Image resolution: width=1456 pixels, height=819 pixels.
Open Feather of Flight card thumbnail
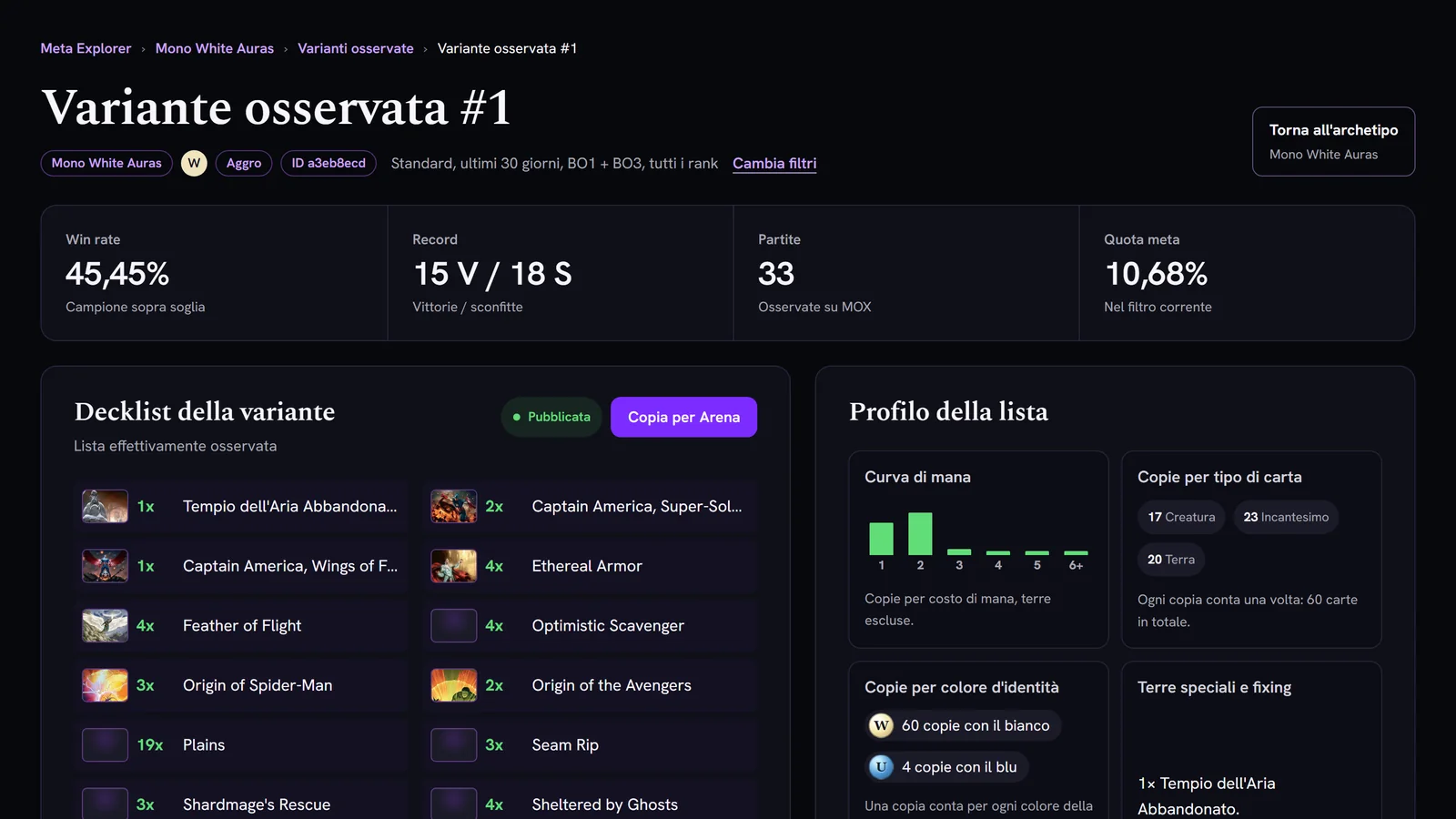click(x=105, y=625)
